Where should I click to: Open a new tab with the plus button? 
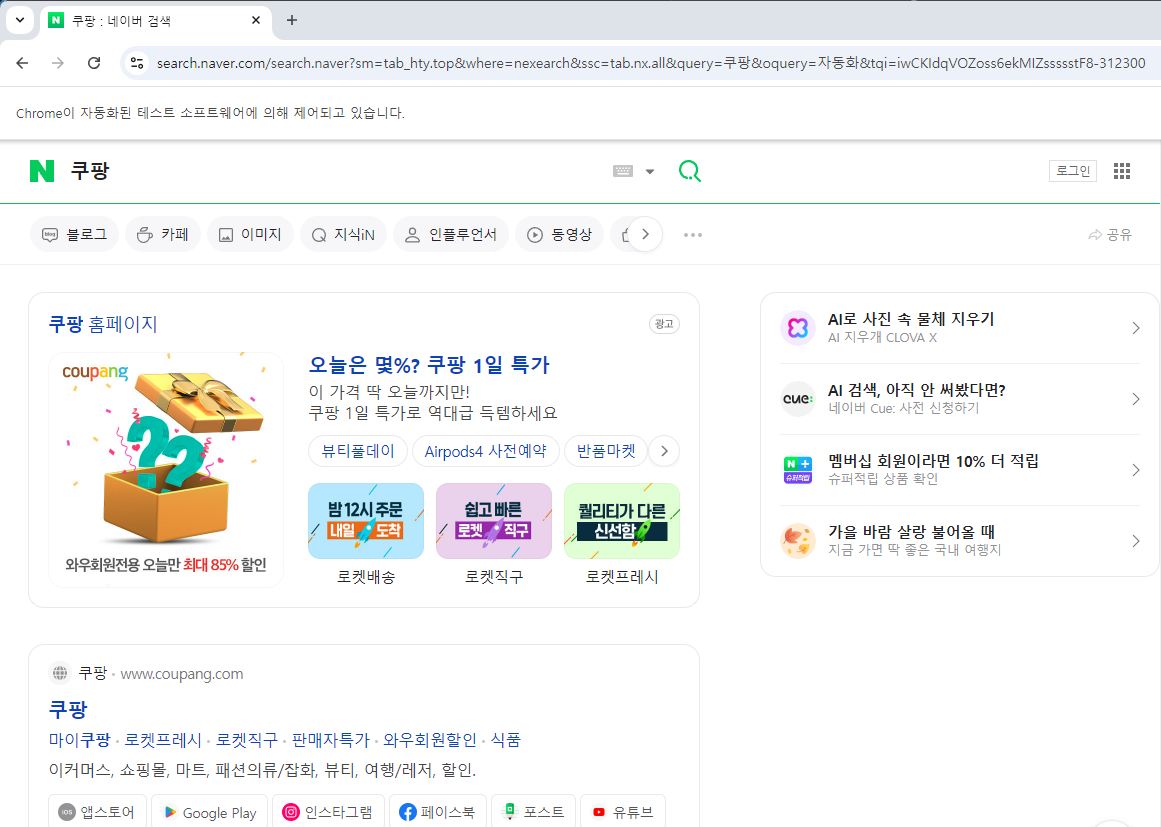[292, 20]
